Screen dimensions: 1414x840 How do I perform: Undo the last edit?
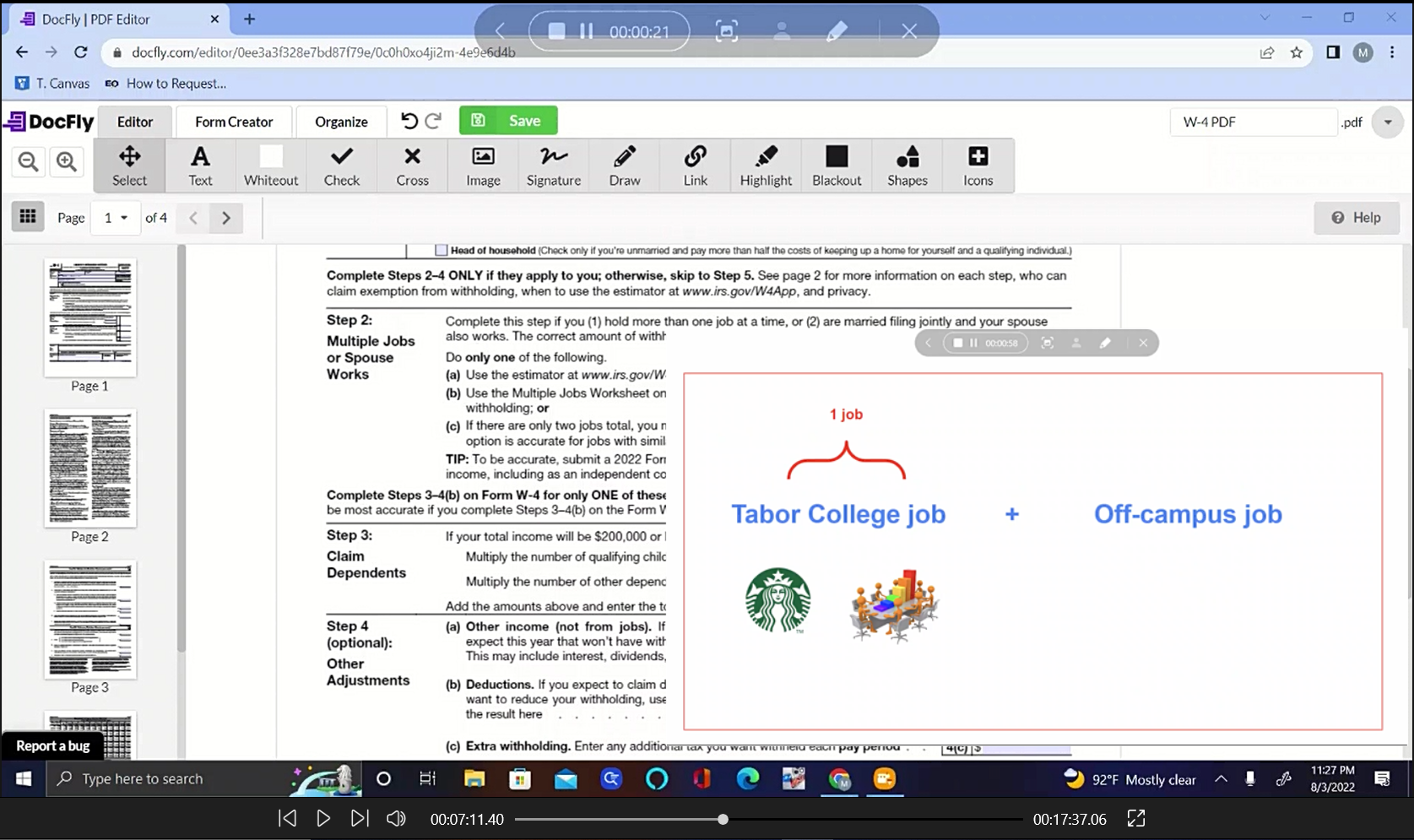tap(409, 121)
